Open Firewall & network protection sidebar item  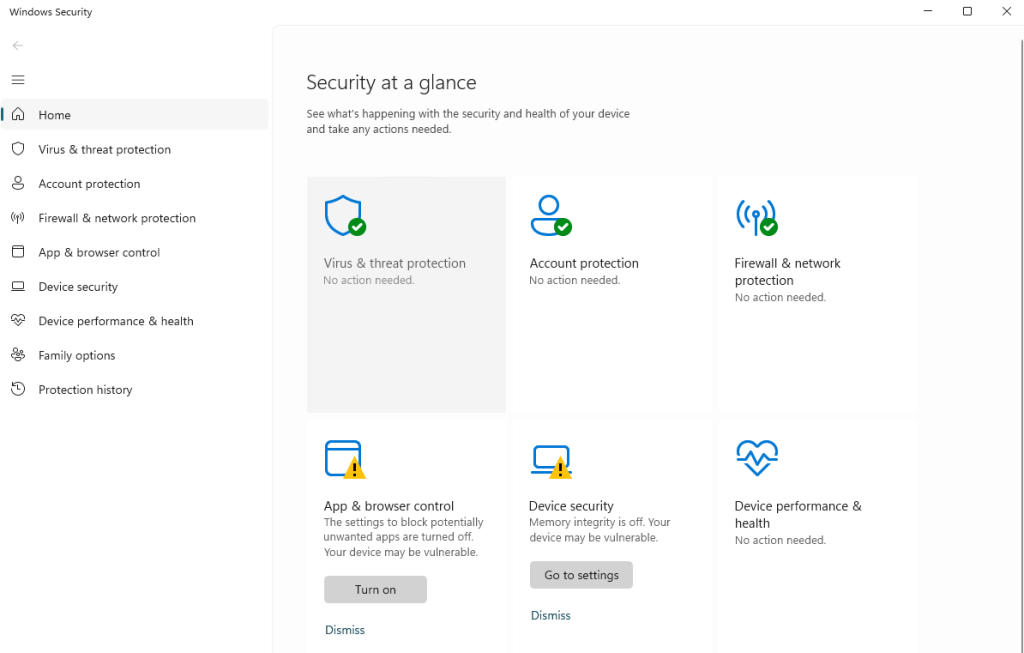tap(135, 217)
